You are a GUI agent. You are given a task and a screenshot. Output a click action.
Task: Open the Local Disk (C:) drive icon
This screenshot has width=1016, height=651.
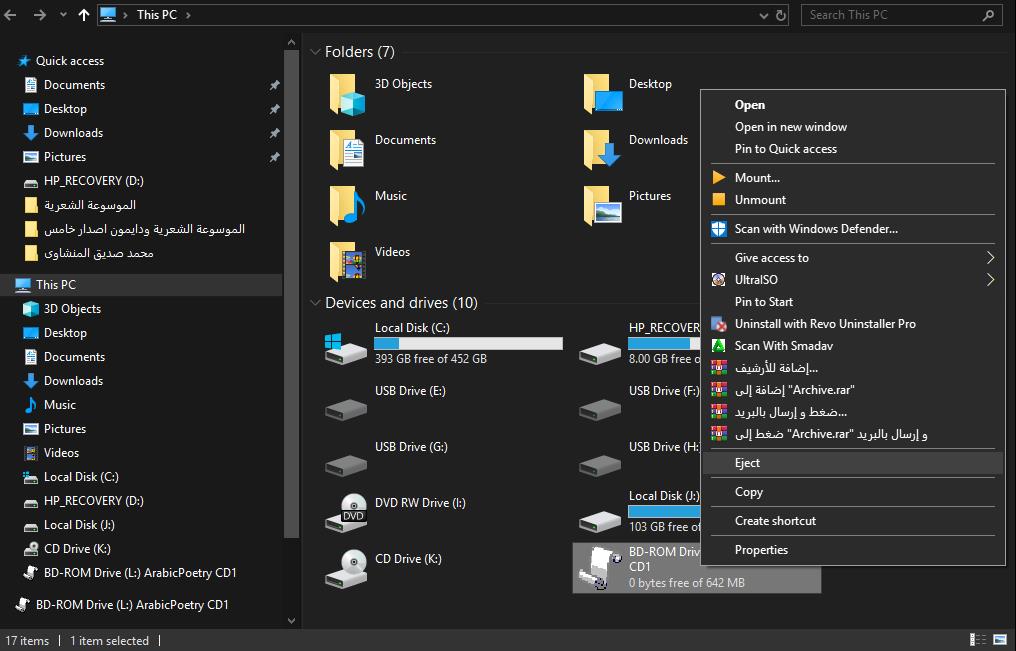[346, 347]
